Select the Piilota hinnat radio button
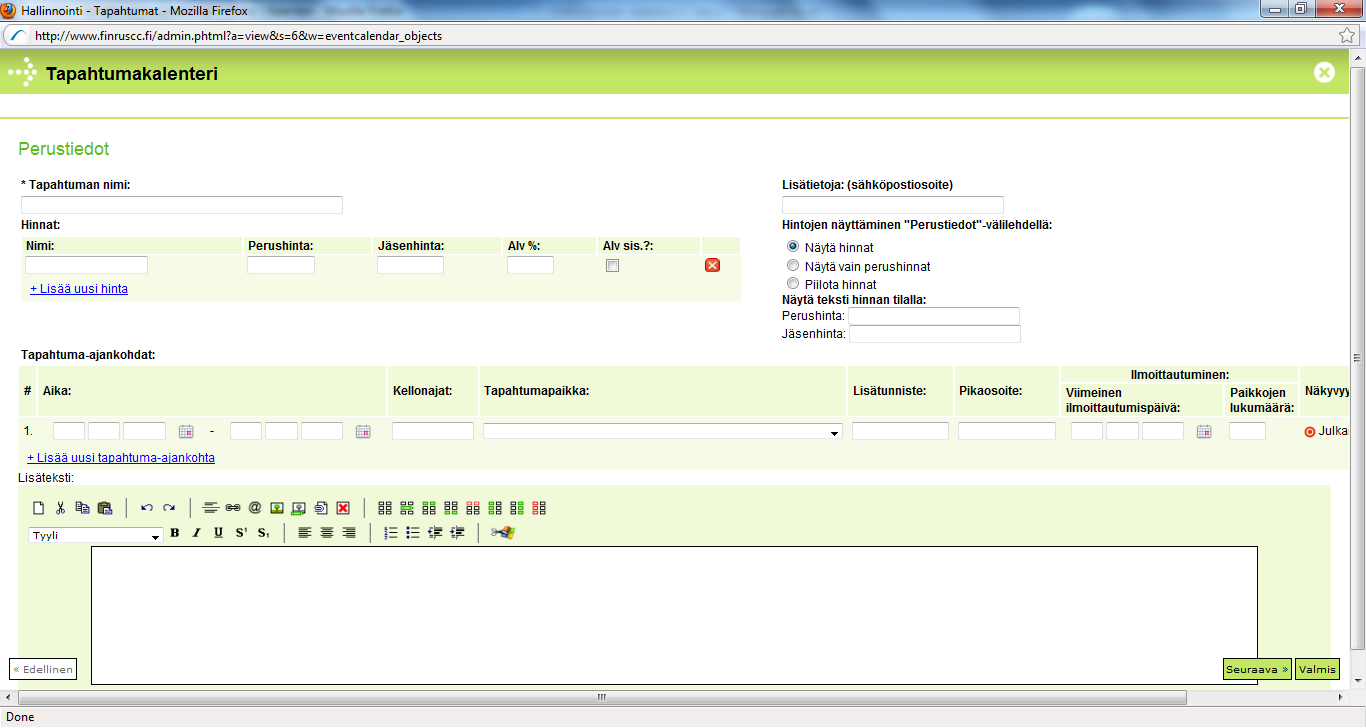The image size is (1366, 728). 794,284
